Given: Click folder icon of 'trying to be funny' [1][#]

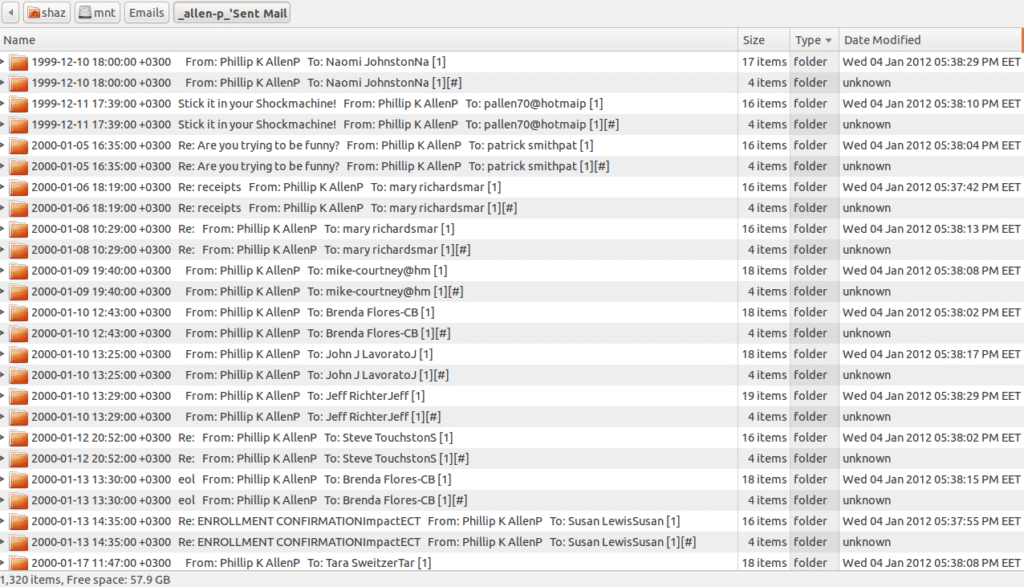Looking at the screenshot, I should 19,166.
